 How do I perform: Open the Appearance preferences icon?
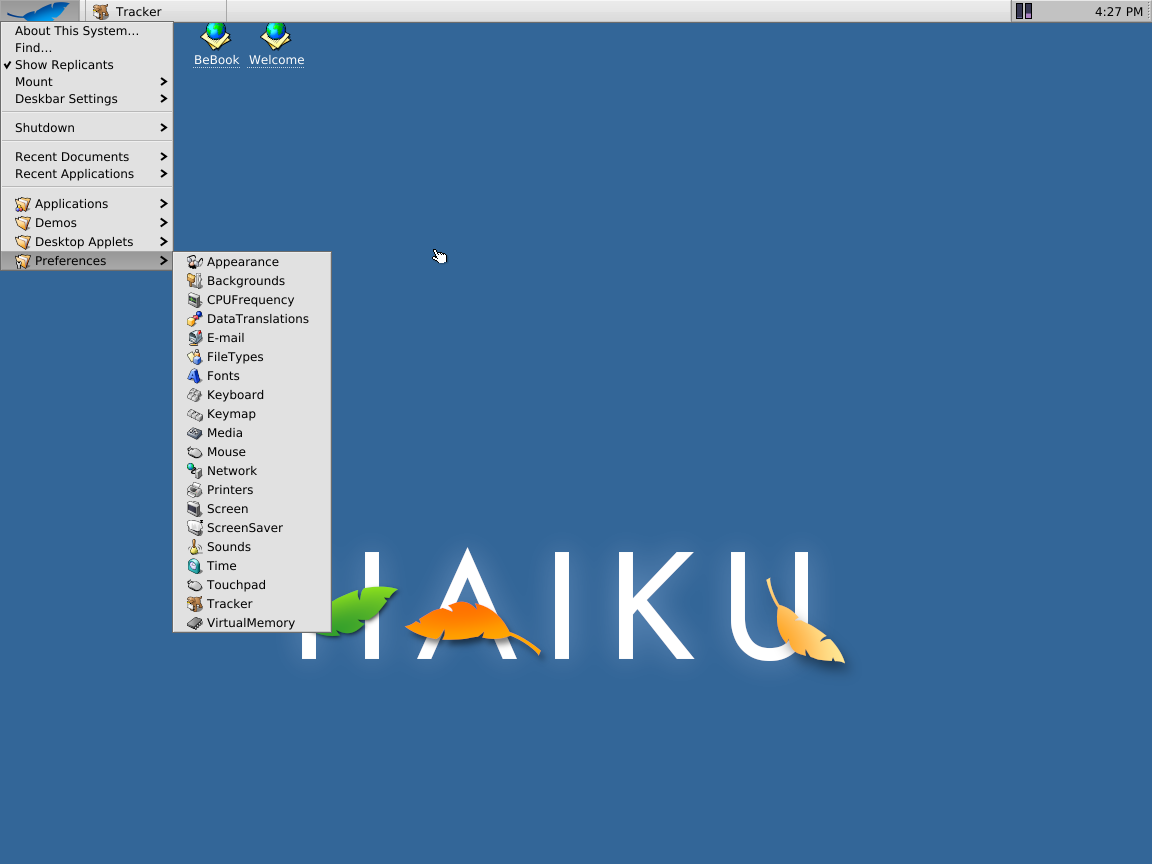pos(195,262)
